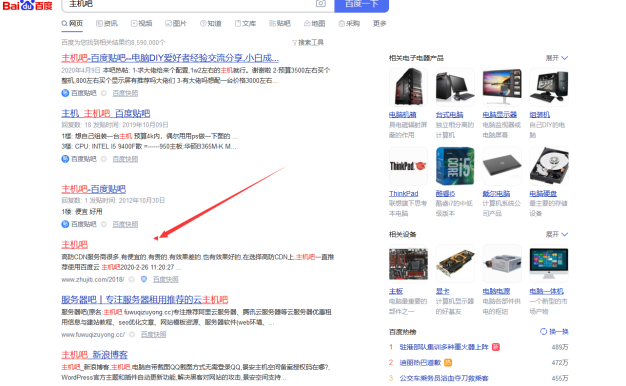Click the Core i5 processor thumbnail
Viewport: 626px width, 386px height.
455,166
